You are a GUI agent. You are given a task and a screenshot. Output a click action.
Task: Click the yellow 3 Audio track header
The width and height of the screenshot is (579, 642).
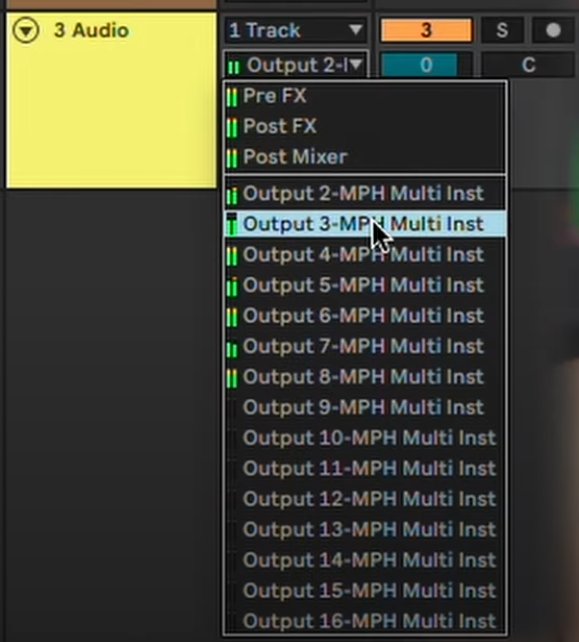[111, 100]
